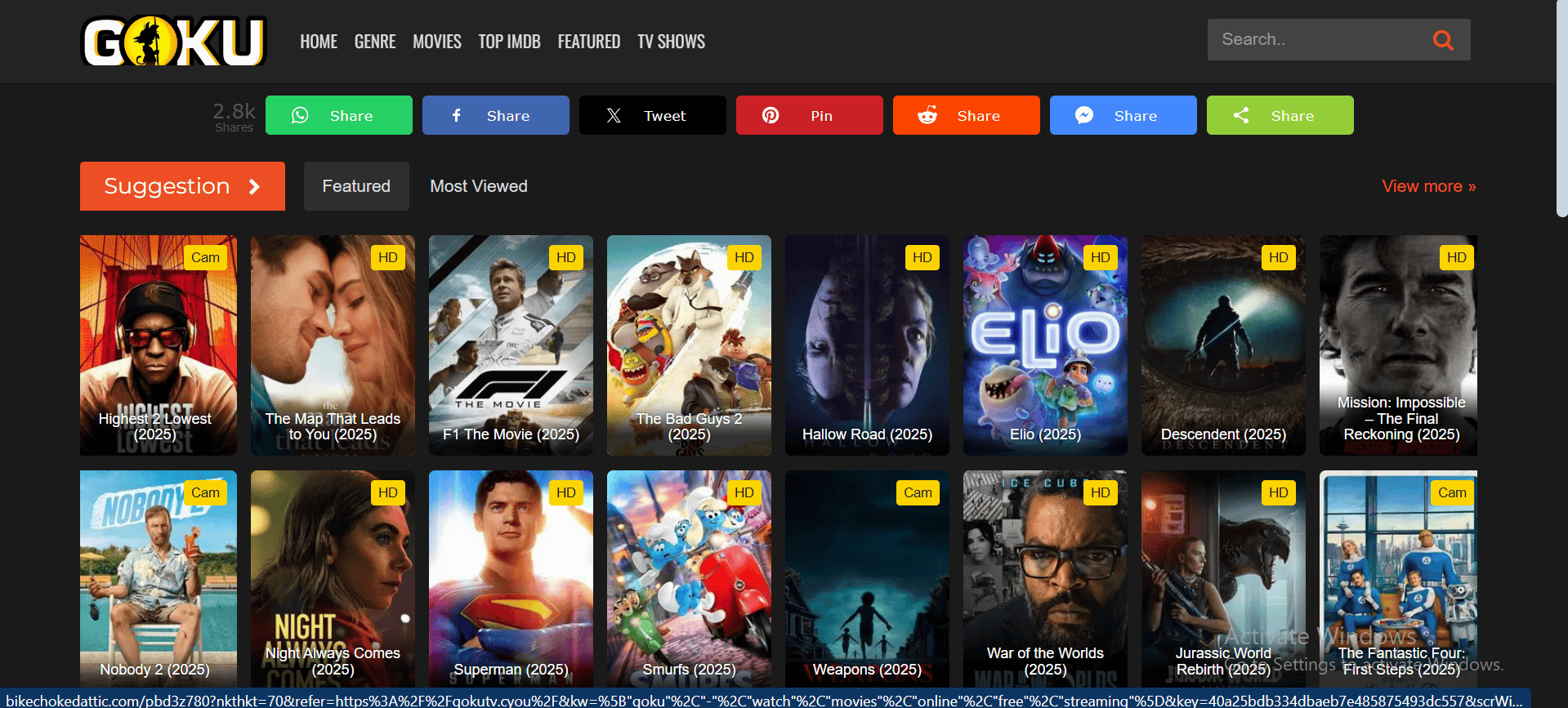1568x708 pixels.
Task: Click the Reddit share icon
Action: [927, 115]
